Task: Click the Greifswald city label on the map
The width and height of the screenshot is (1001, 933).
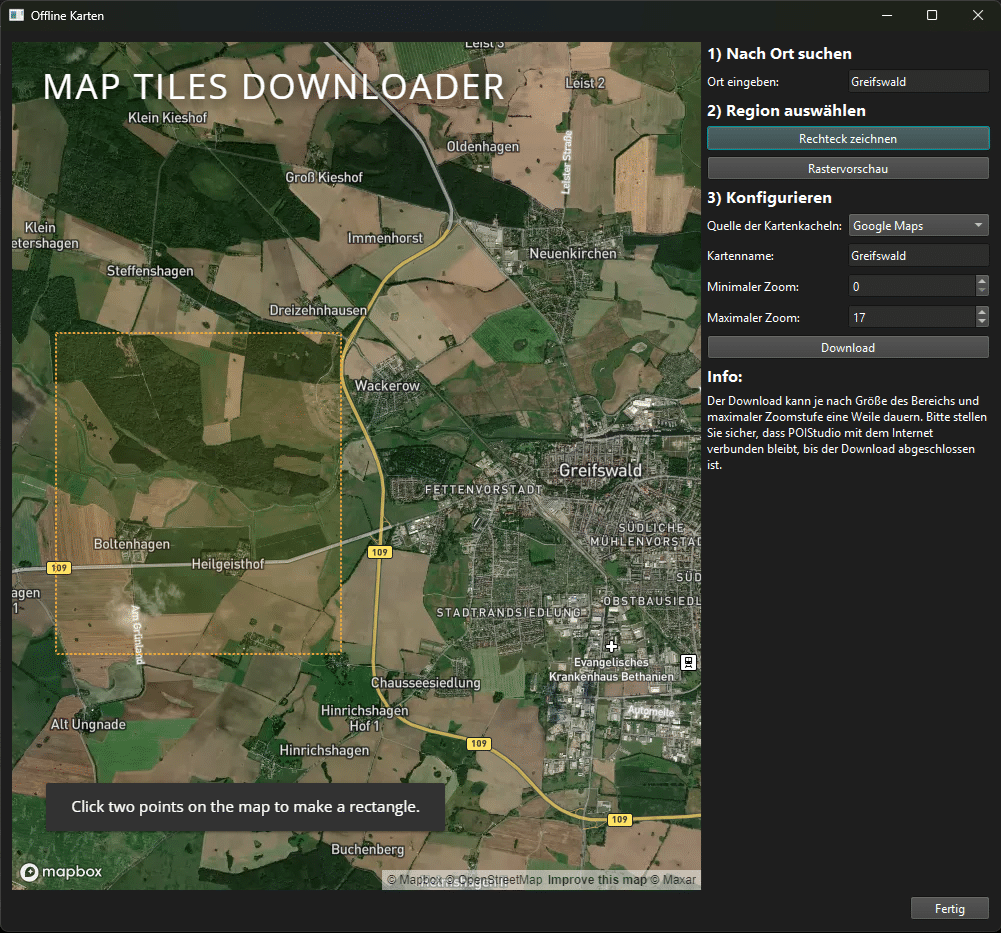Action: point(600,470)
